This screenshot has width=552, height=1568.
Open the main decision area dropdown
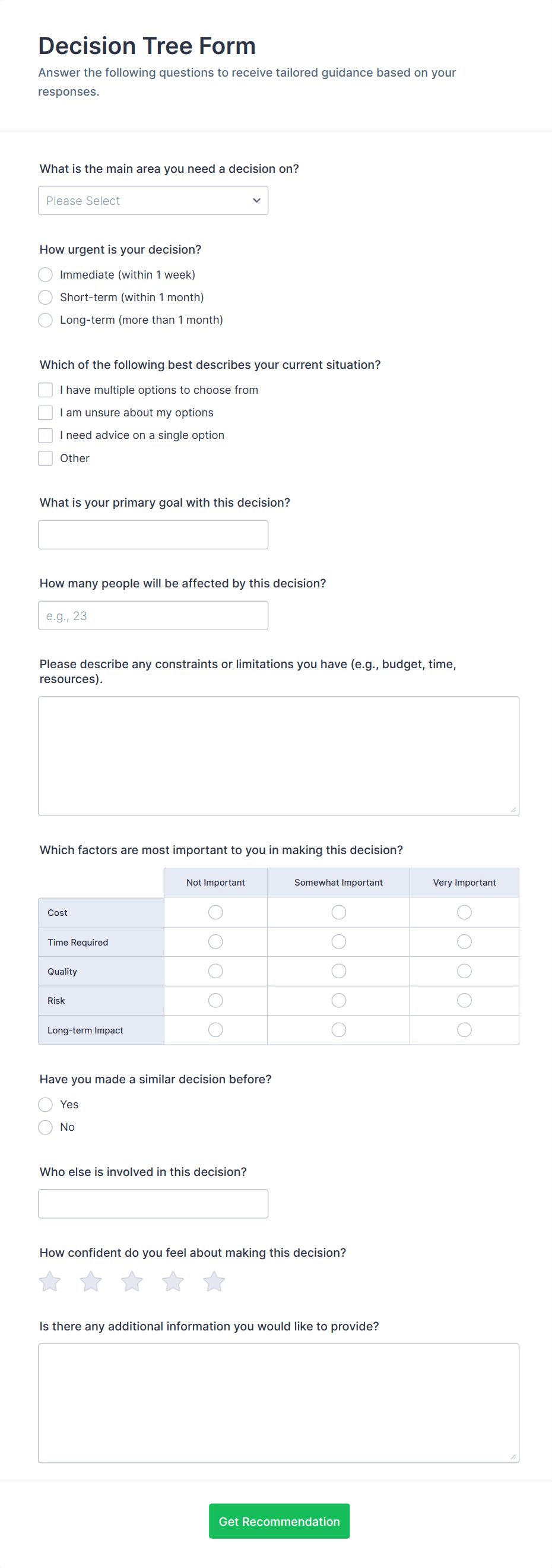point(153,200)
